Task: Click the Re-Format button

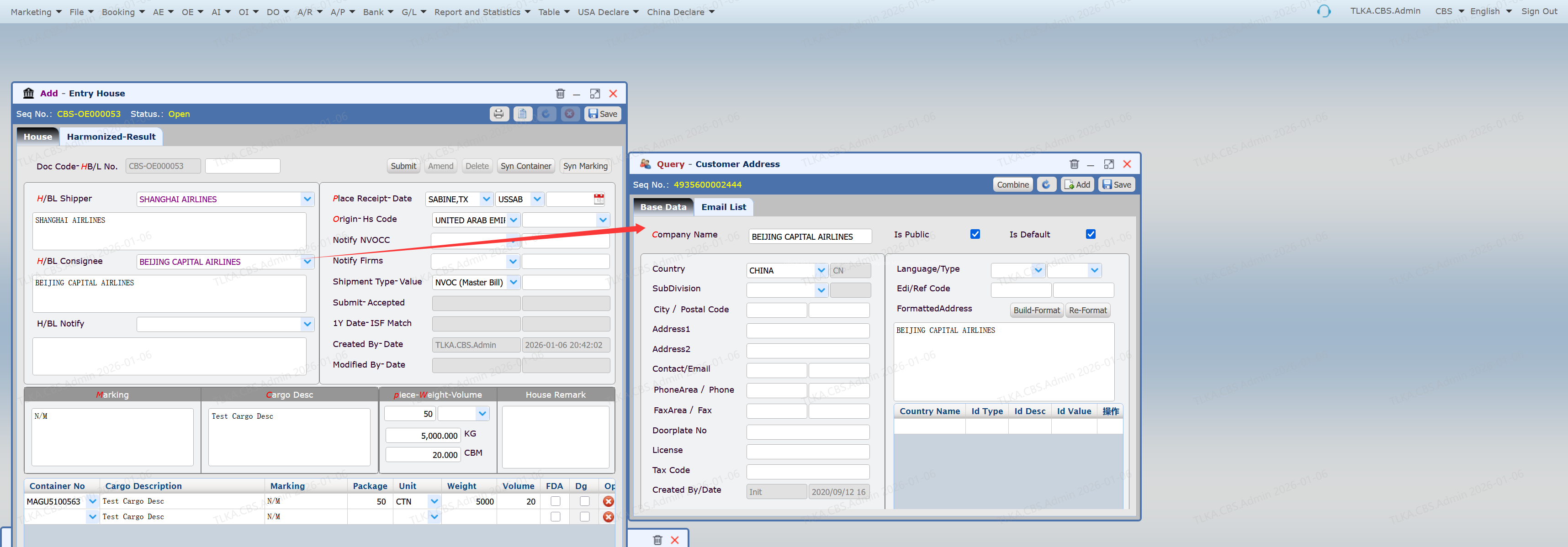Action: click(x=1088, y=310)
